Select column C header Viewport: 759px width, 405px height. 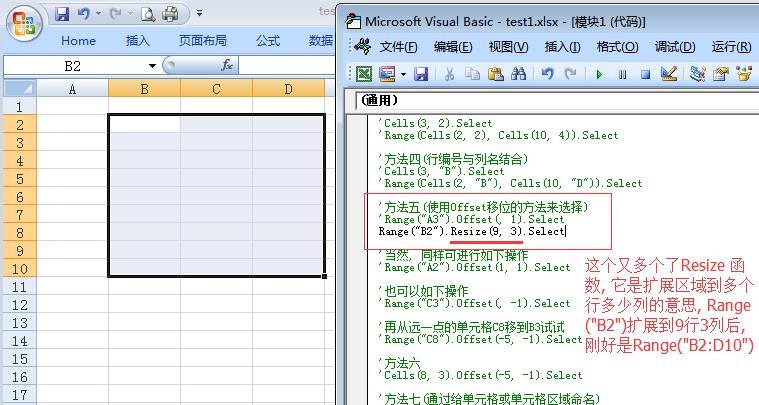pyautogui.click(x=216, y=89)
